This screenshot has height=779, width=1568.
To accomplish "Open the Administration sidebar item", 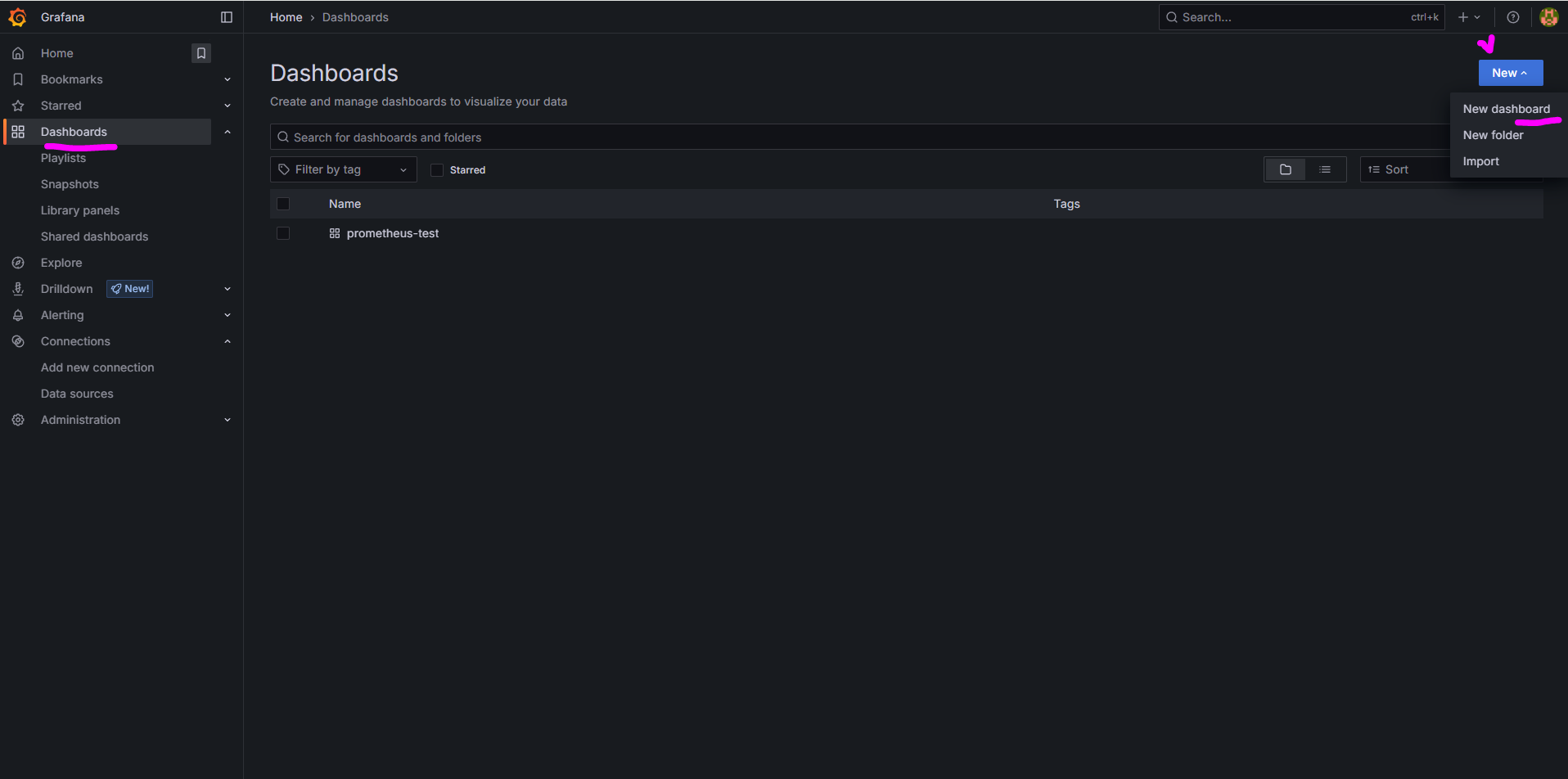I will 80,420.
